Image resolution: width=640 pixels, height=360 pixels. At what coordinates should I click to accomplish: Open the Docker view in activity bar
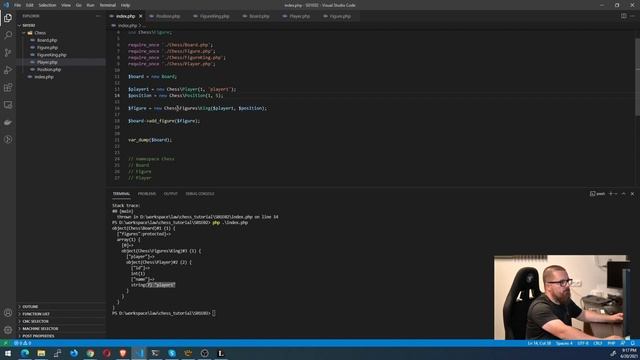point(8,122)
